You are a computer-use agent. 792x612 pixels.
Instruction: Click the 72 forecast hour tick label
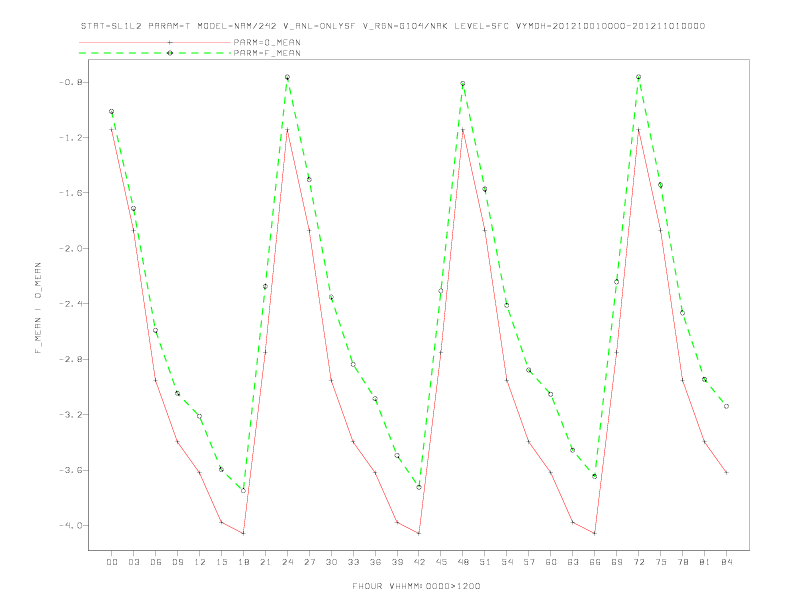638,562
